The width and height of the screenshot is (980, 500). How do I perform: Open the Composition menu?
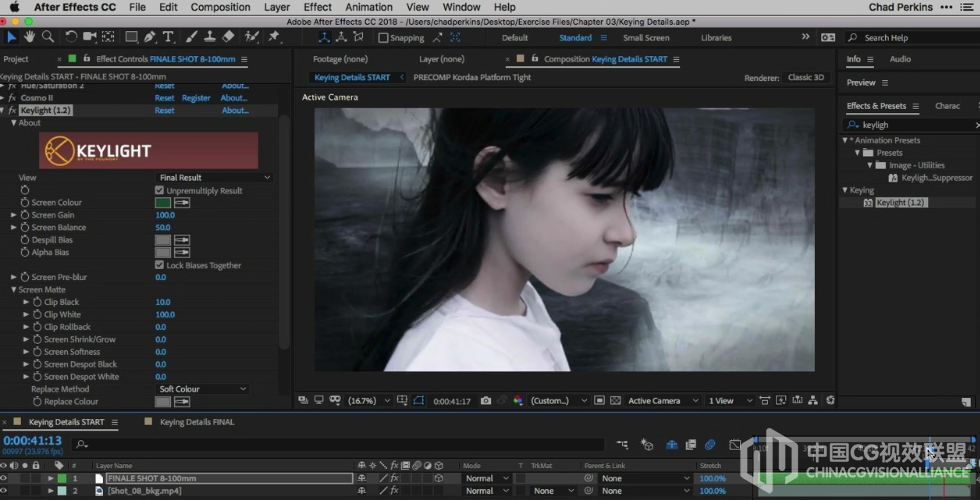[220, 8]
